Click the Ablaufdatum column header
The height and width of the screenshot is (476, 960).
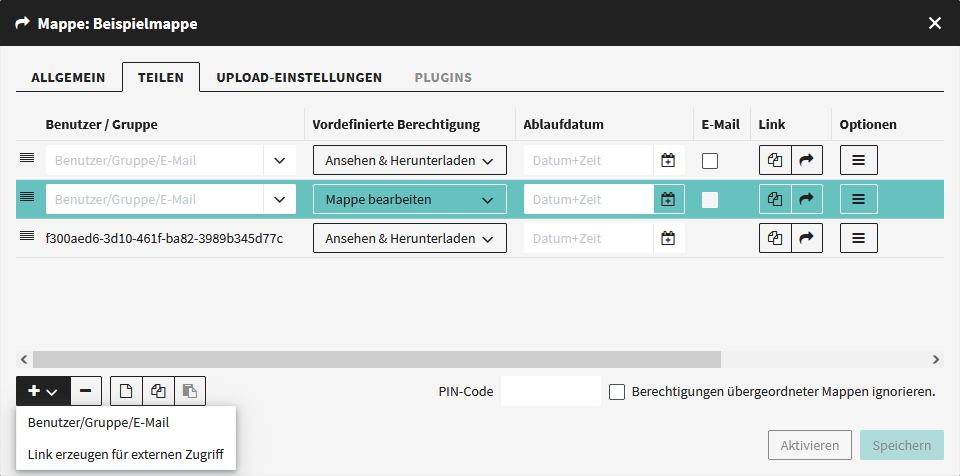[563, 124]
